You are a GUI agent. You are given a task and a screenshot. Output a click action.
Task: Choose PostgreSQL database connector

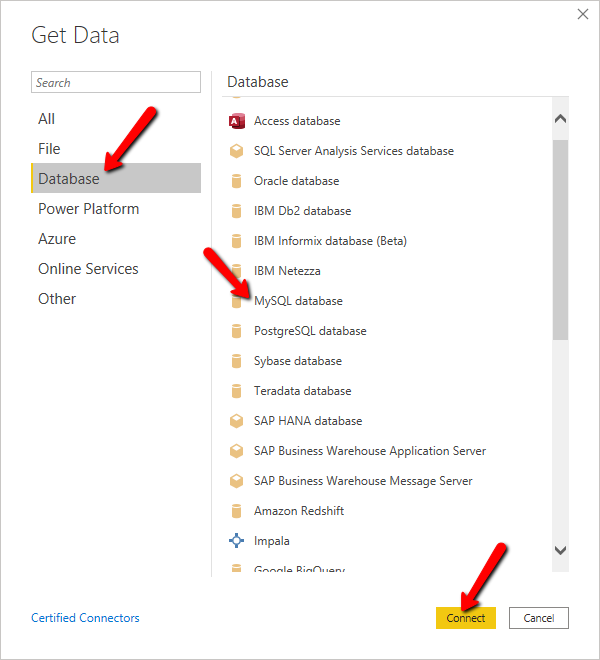tap(387, 331)
